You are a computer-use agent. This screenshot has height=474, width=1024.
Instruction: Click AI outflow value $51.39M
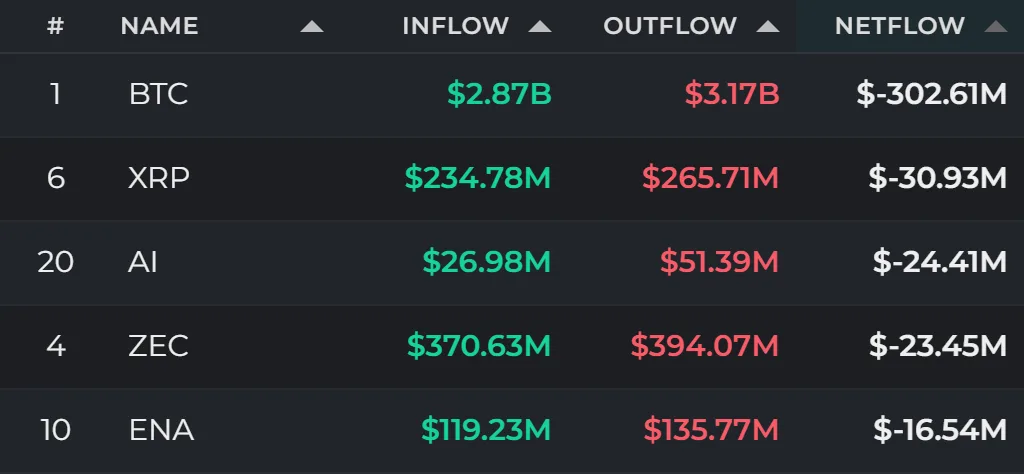[720, 262]
